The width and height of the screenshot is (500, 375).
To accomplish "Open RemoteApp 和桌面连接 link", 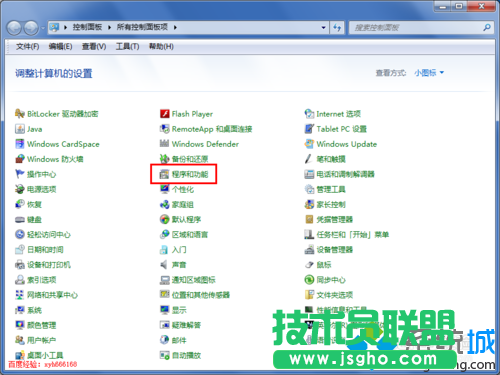I will coord(212,129).
